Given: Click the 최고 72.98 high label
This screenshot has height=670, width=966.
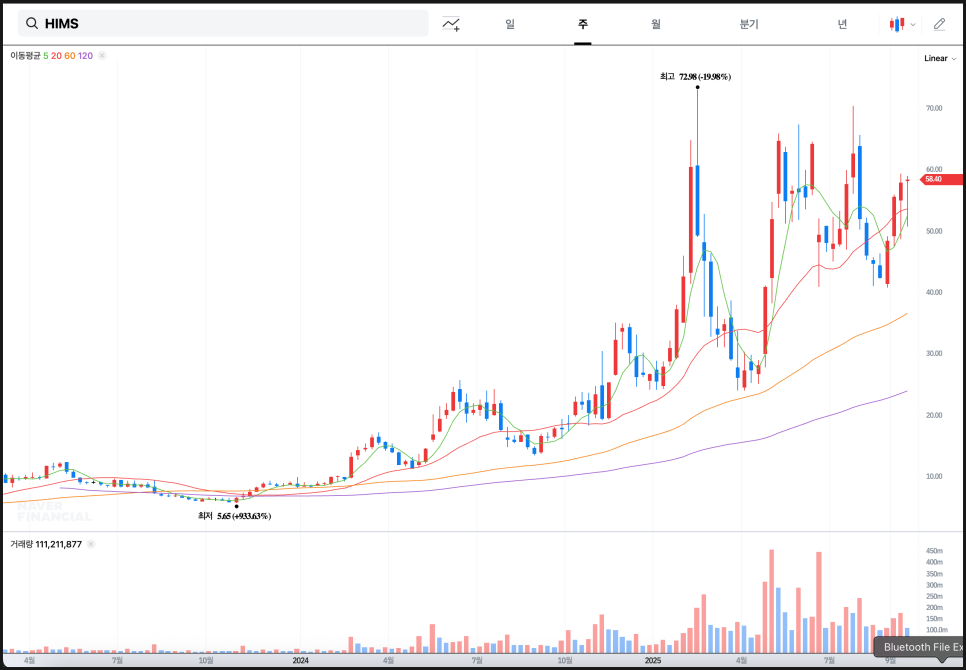Looking at the screenshot, I should (696, 77).
